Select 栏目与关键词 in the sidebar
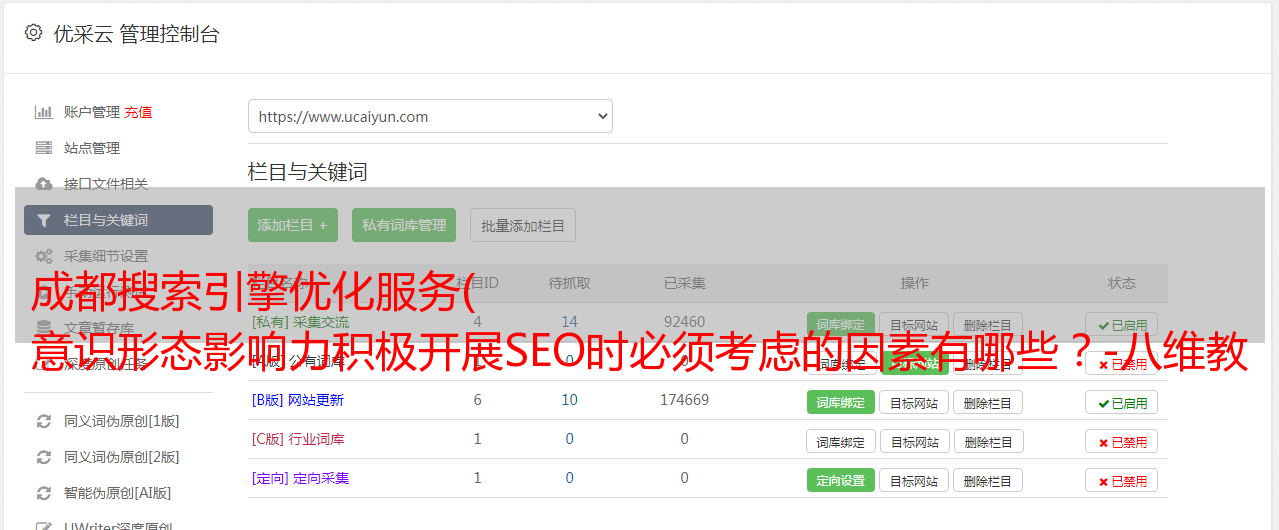 [118, 220]
